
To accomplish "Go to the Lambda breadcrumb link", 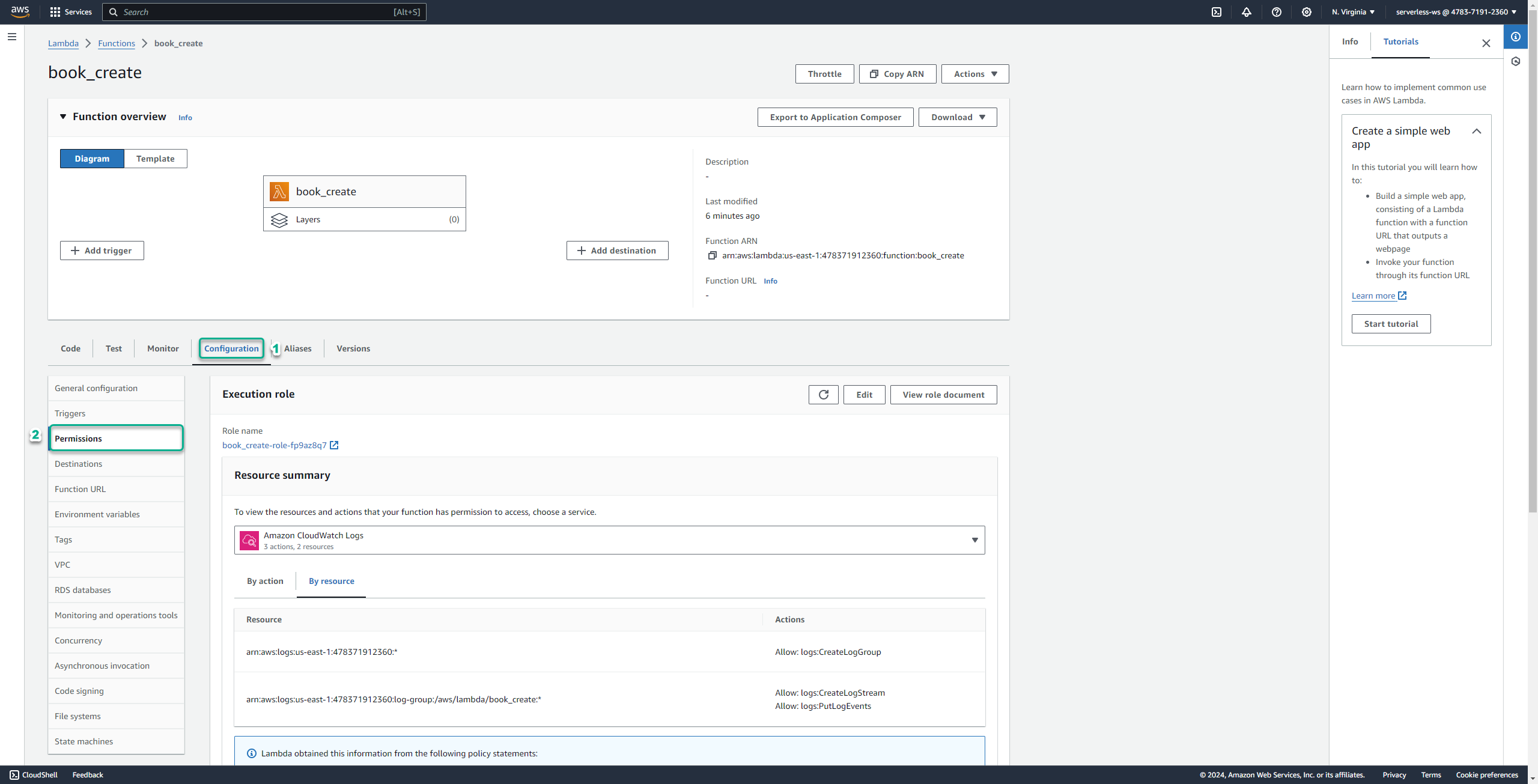I will click(x=63, y=43).
